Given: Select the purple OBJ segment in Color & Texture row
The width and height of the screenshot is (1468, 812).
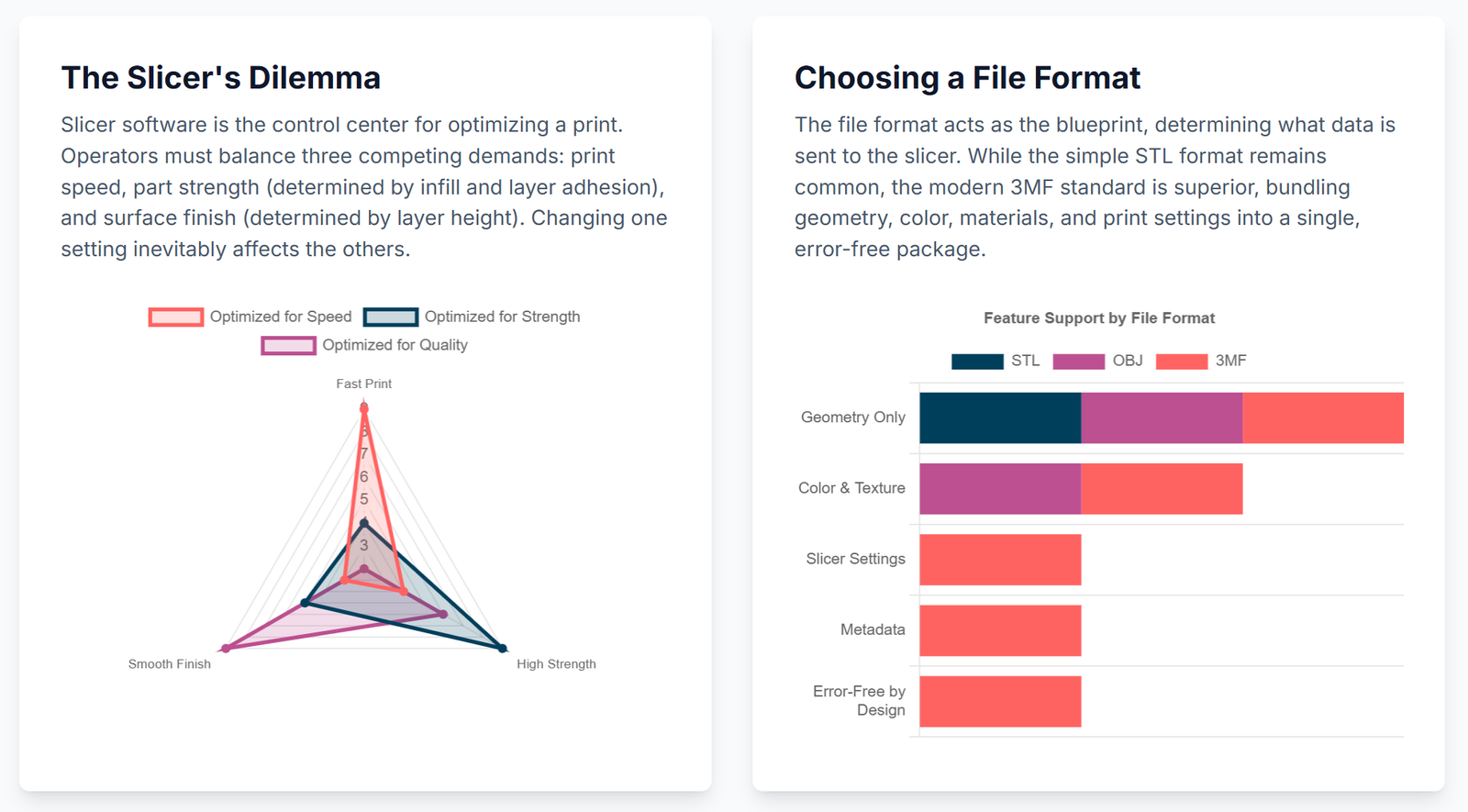Looking at the screenshot, I should 1000,489.
